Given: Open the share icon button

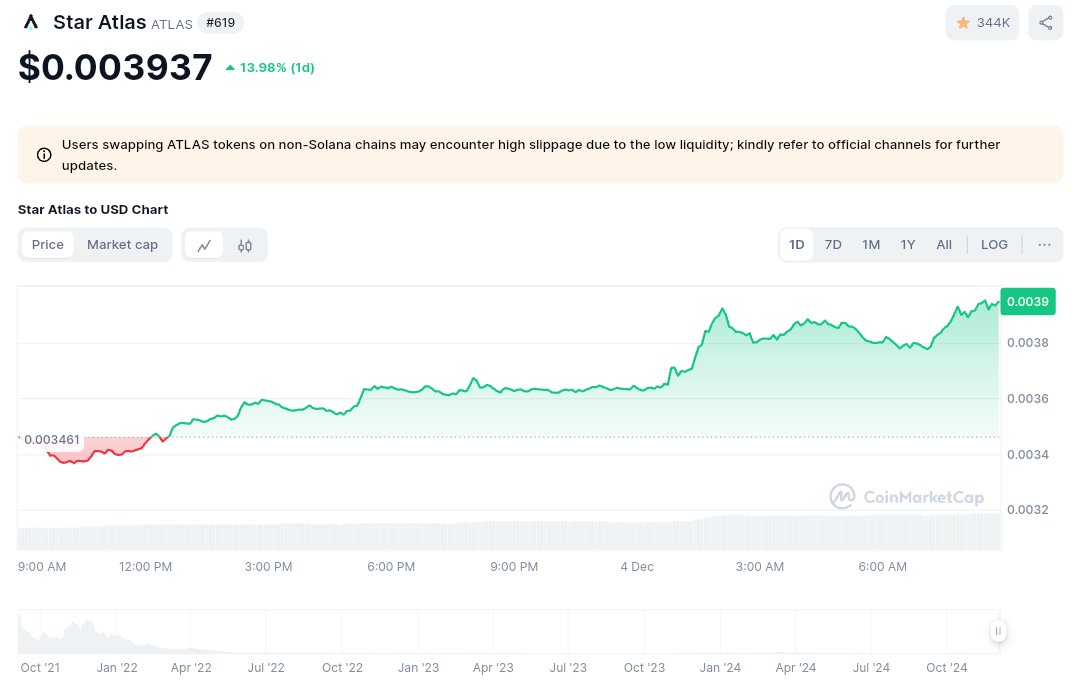Looking at the screenshot, I should point(1046,23).
